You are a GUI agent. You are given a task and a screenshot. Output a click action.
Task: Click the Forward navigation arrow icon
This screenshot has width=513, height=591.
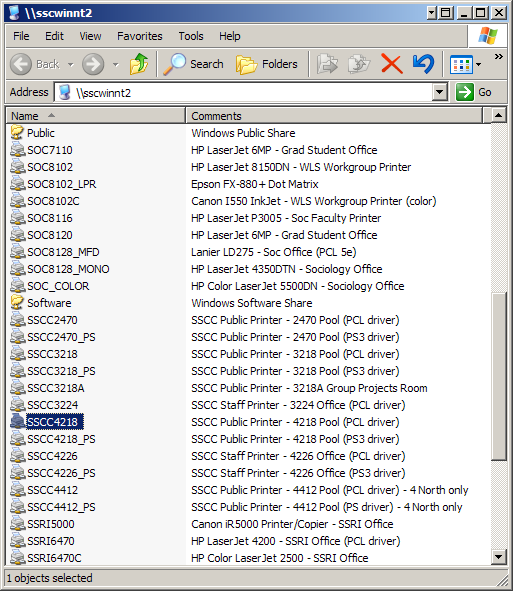[x=93, y=64]
